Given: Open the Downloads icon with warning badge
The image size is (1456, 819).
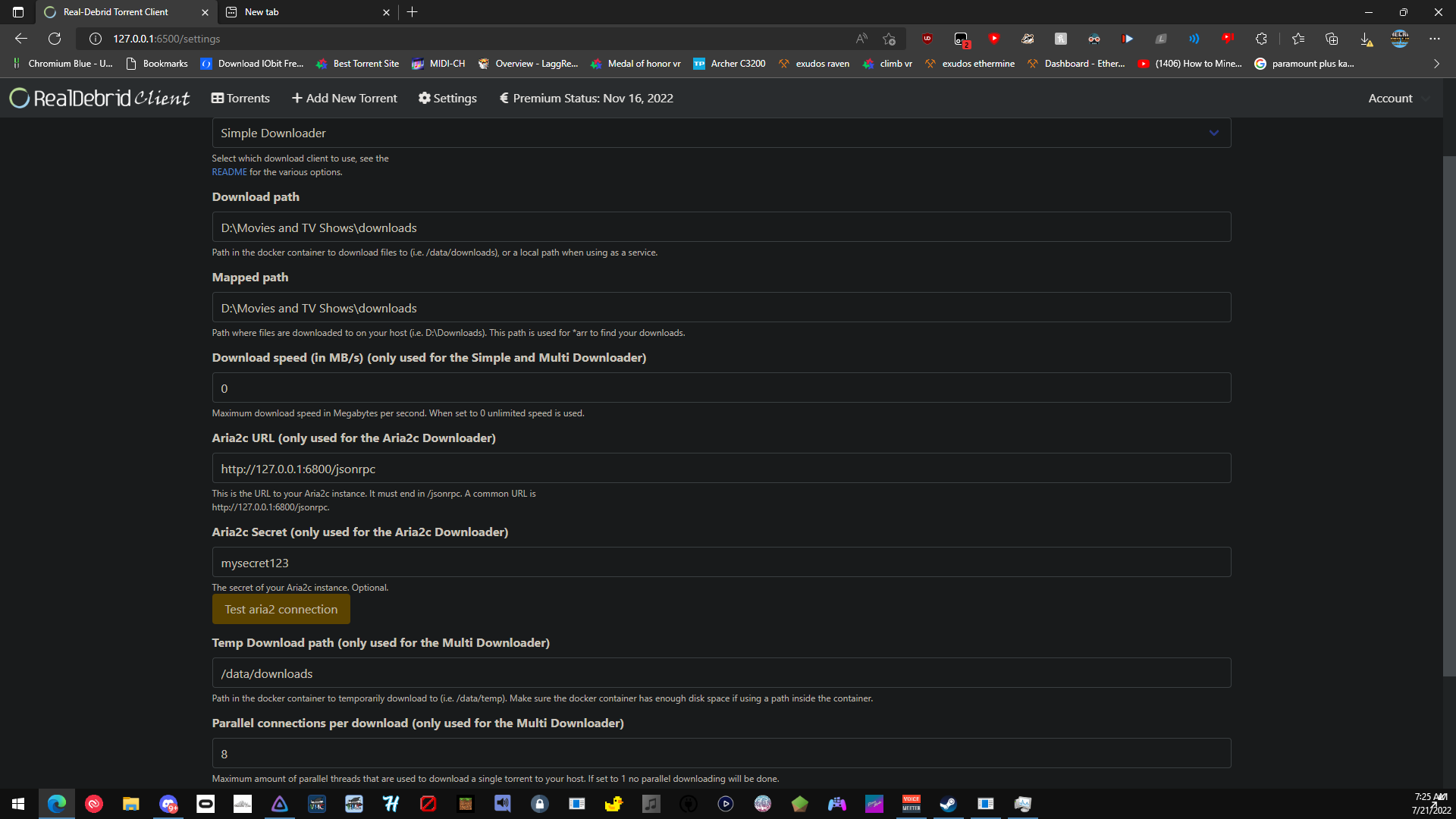Looking at the screenshot, I should 1367,40.
